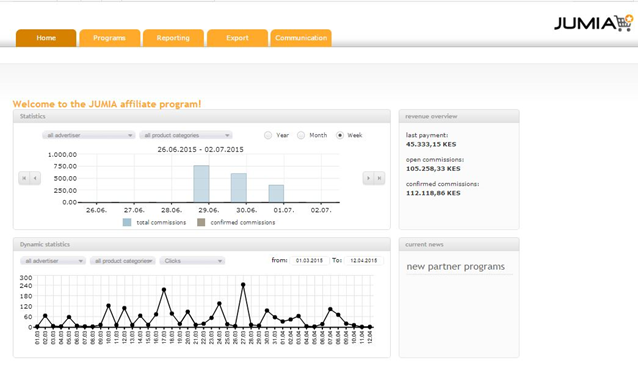Select the Week radio button
Image resolution: width=638 pixels, height=380 pixels.
tap(340, 135)
